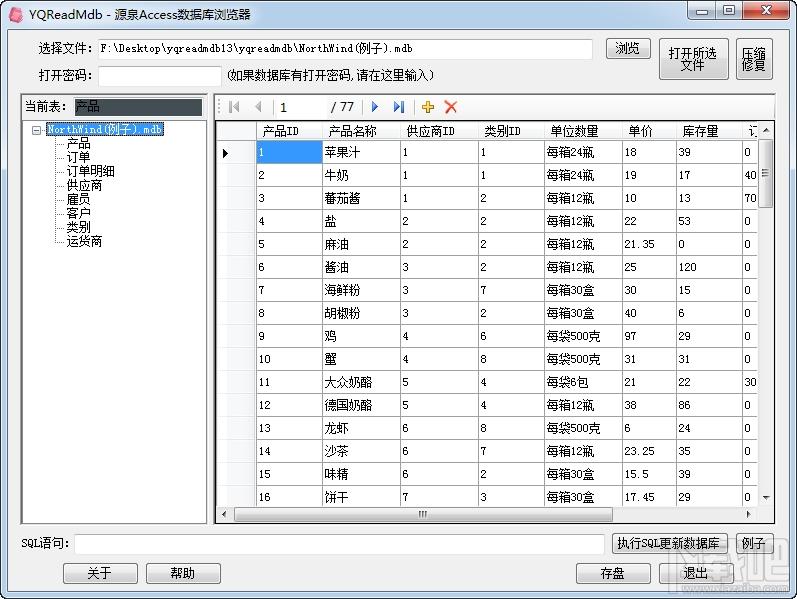This screenshot has width=797, height=599.
Task: Select the stock cell 120
Action: coord(709,267)
